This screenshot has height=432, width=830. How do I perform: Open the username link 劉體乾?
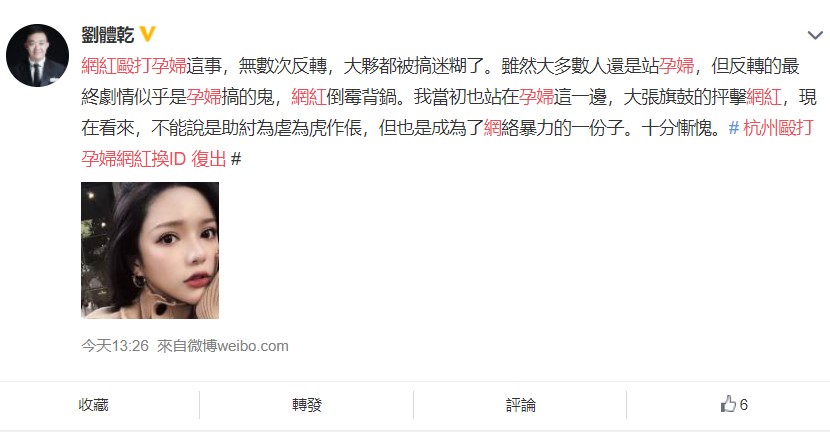107,35
